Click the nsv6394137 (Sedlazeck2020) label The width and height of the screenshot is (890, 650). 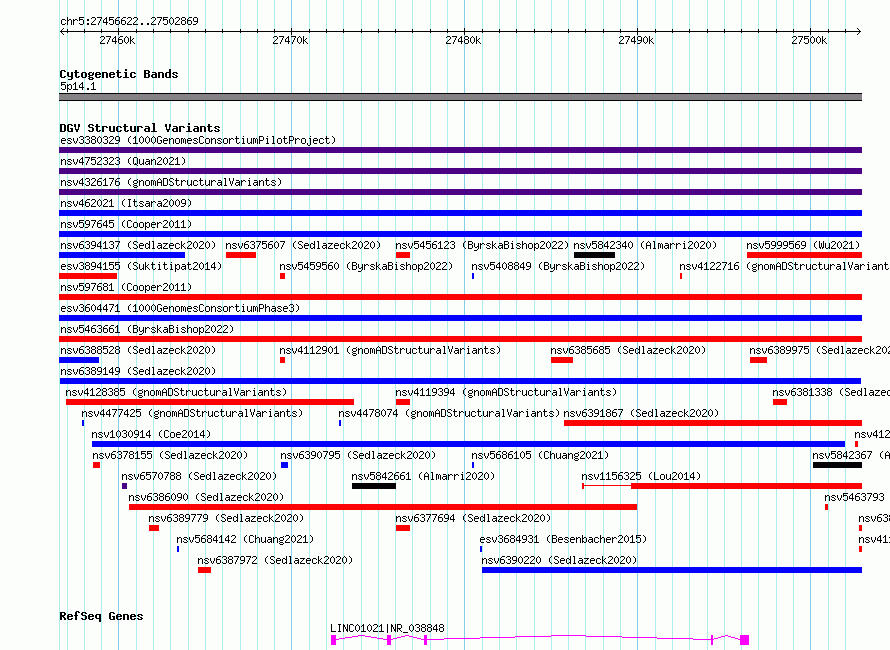pos(138,245)
